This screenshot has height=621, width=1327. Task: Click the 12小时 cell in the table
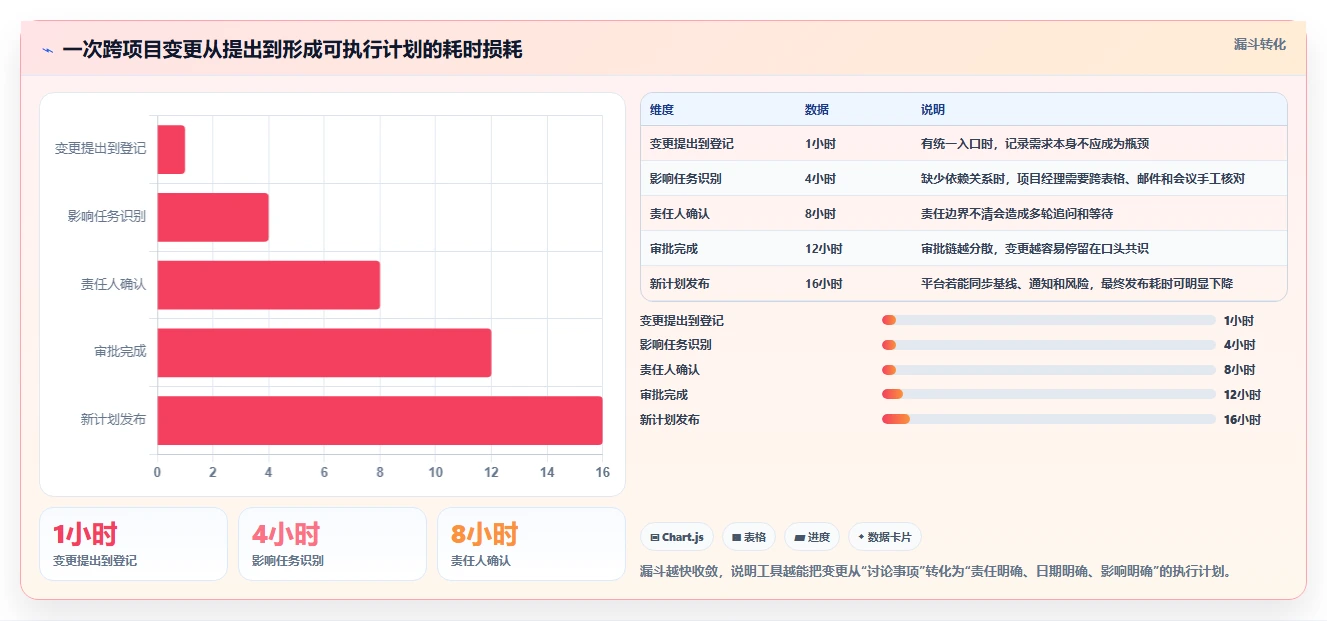[x=824, y=249]
